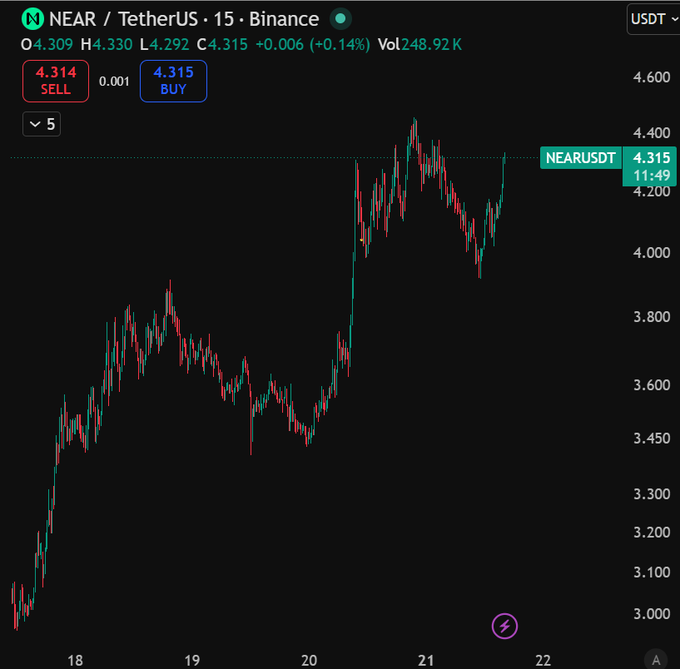Click the Vol 248.92 K readout
This screenshot has height=669, width=680.
pyautogui.click(x=420, y=44)
